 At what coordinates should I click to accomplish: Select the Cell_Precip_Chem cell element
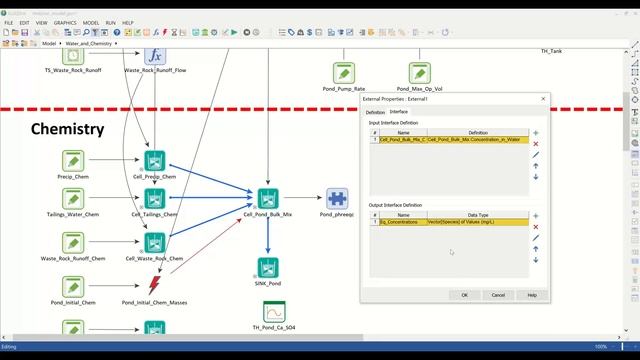[x=155, y=160]
